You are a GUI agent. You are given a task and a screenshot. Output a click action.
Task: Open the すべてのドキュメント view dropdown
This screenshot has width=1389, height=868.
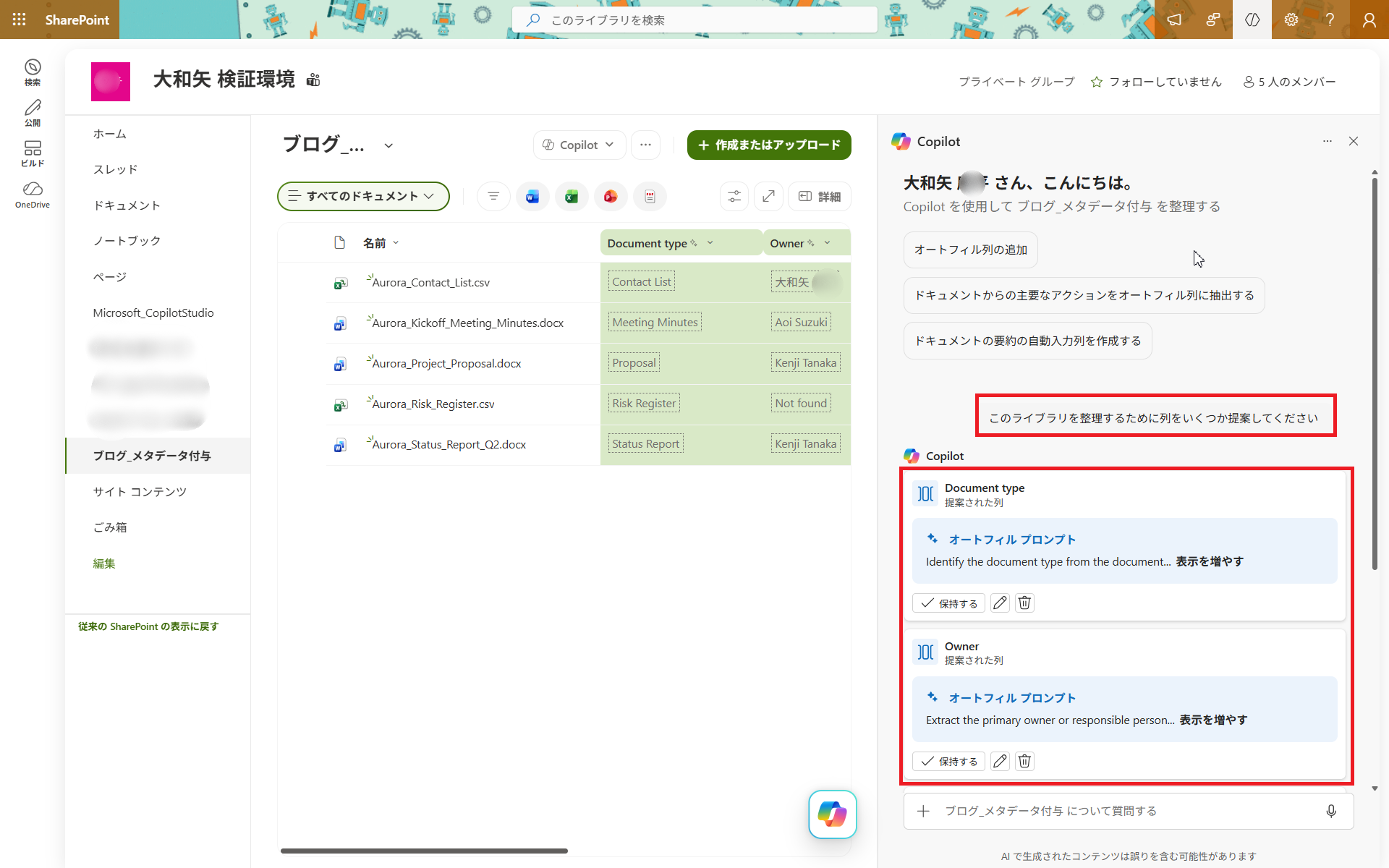click(x=363, y=196)
